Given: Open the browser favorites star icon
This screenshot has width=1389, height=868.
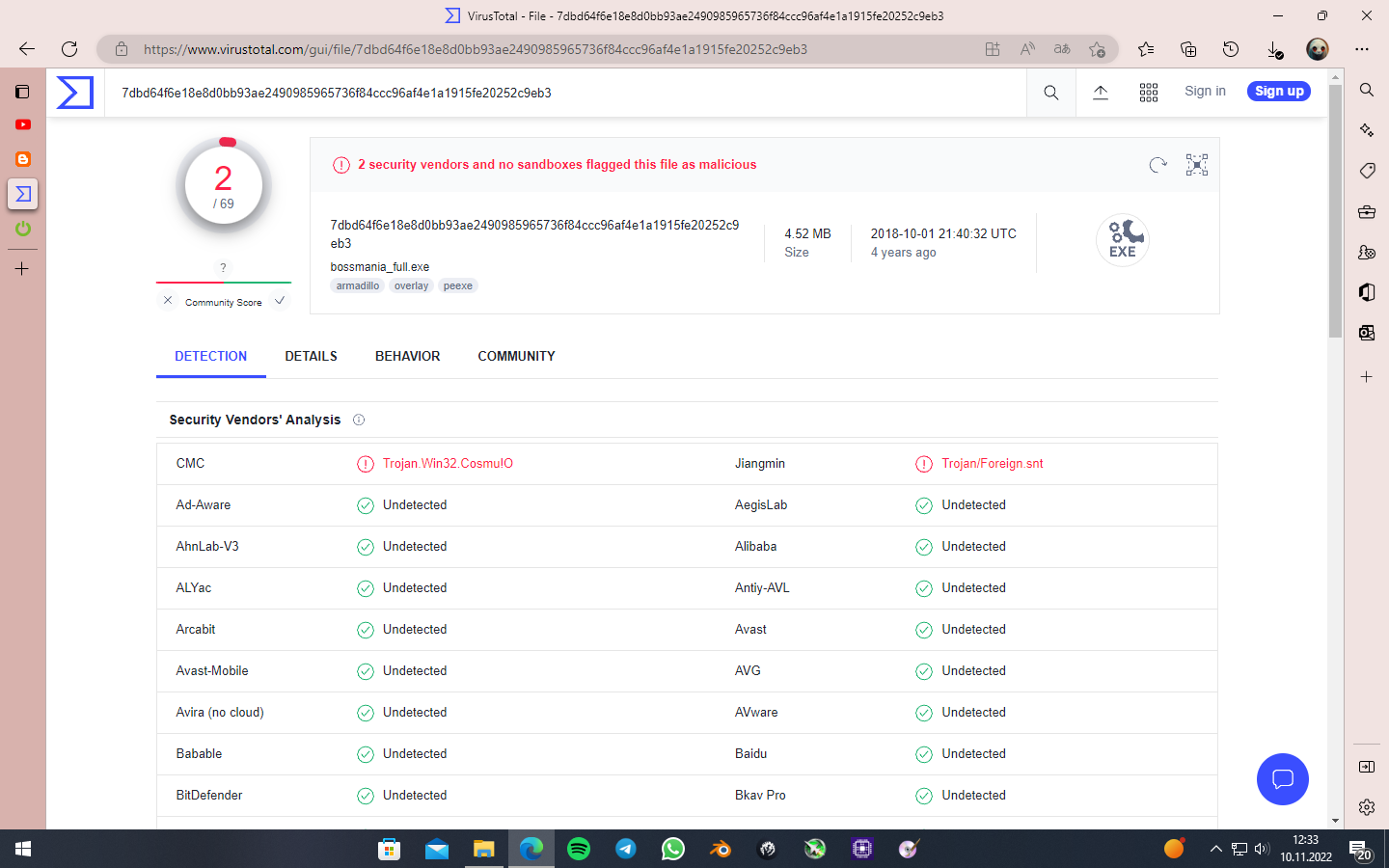Looking at the screenshot, I should 1146,49.
